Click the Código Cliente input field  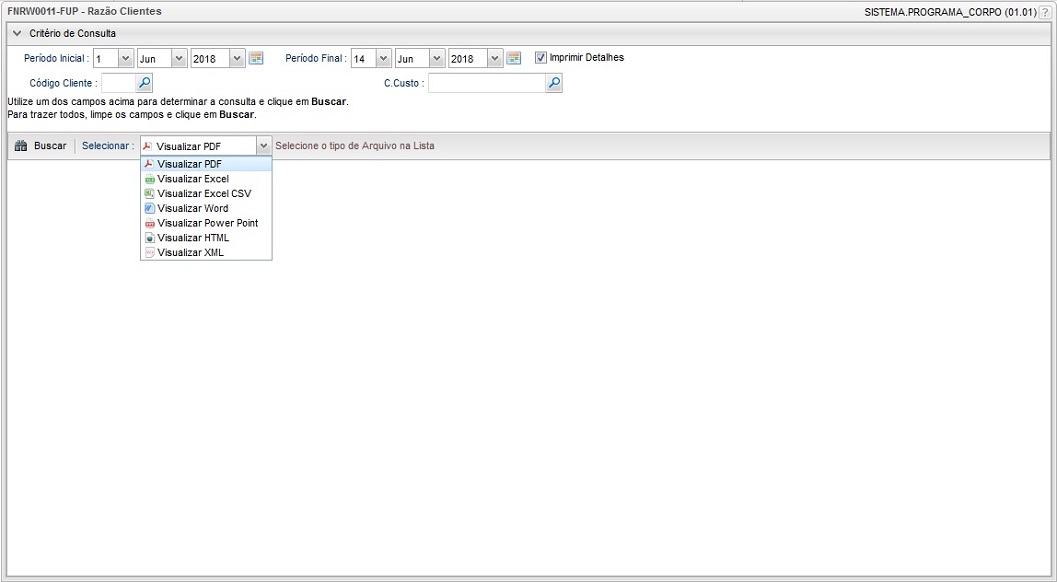pos(117,84)
